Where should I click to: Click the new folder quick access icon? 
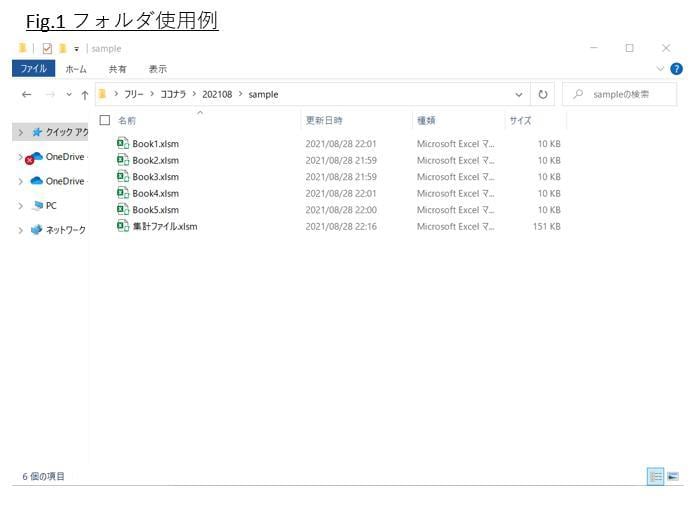tap(63, 48)
